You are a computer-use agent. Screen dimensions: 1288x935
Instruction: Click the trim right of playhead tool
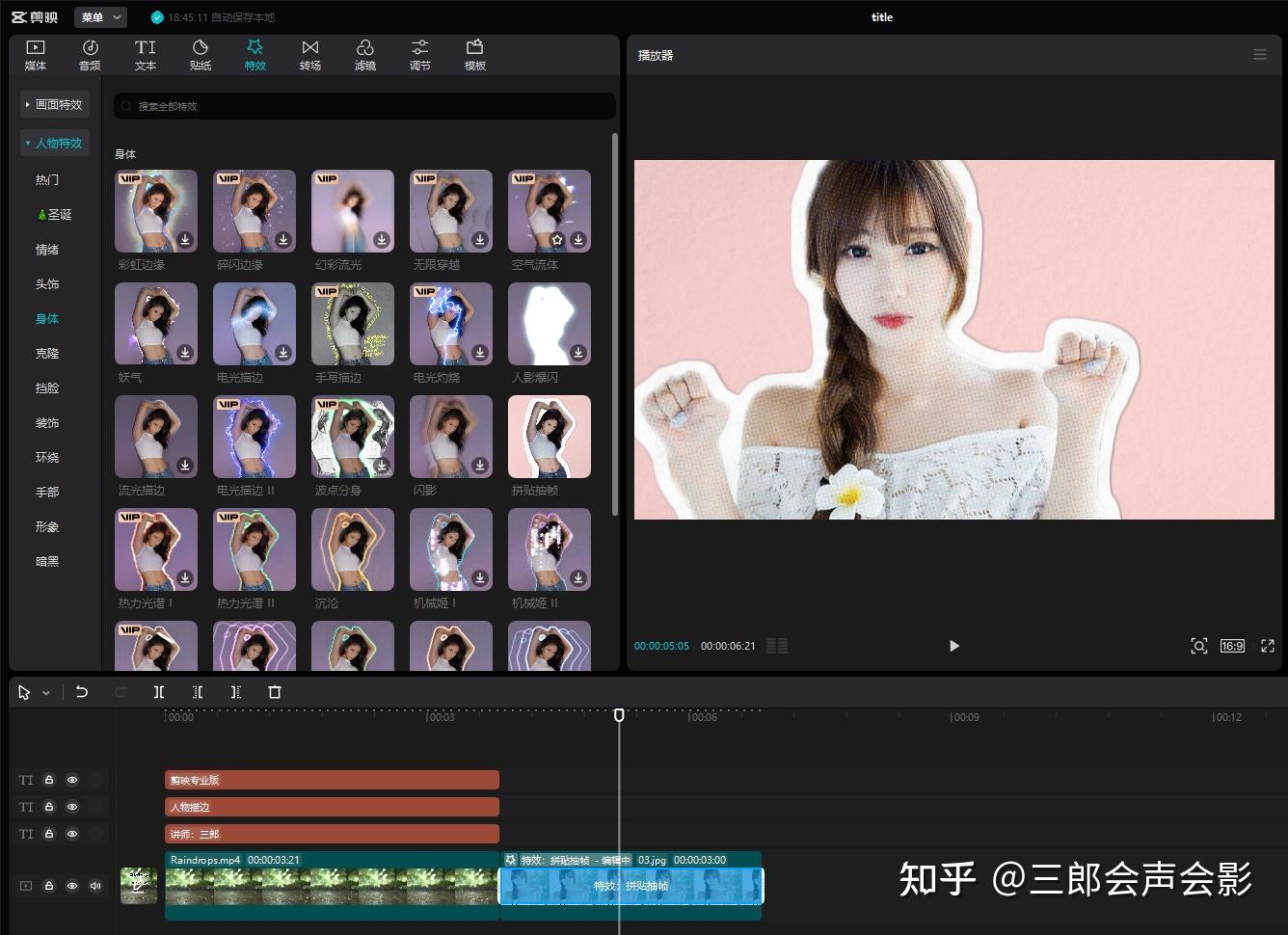click(236, 692)
